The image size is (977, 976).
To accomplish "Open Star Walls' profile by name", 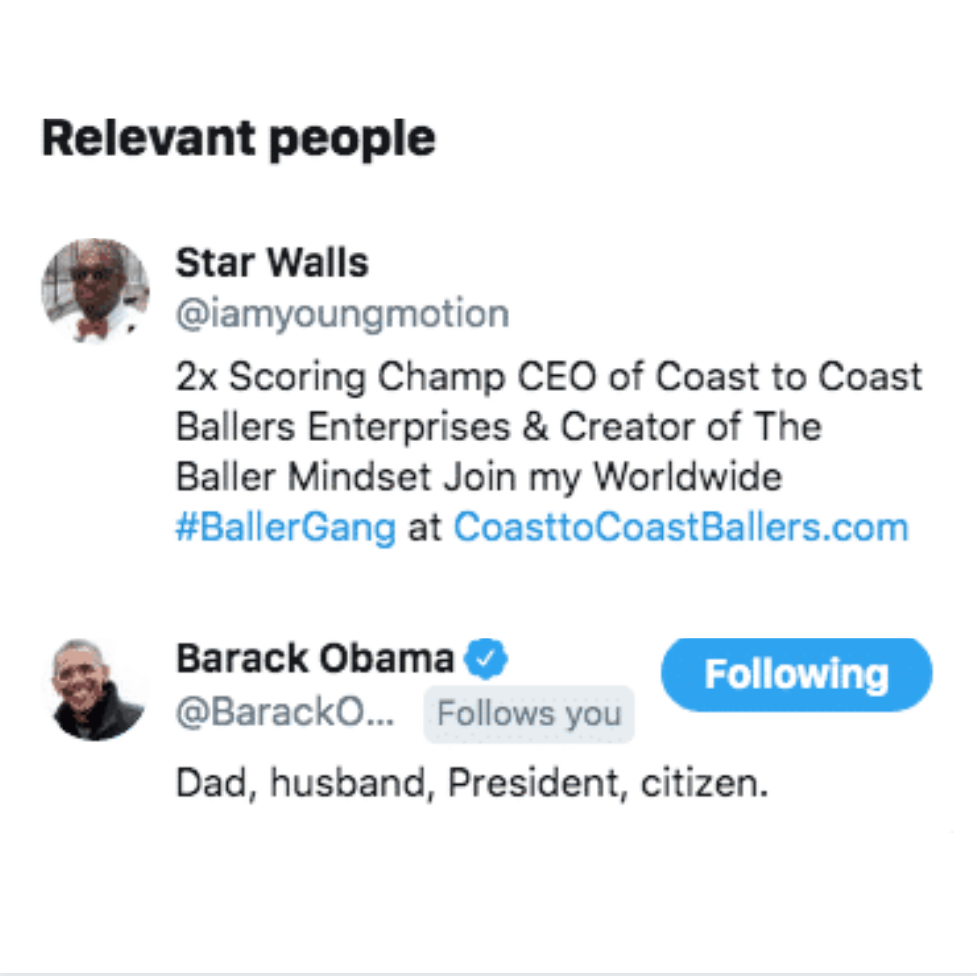I will click(272, 263).
